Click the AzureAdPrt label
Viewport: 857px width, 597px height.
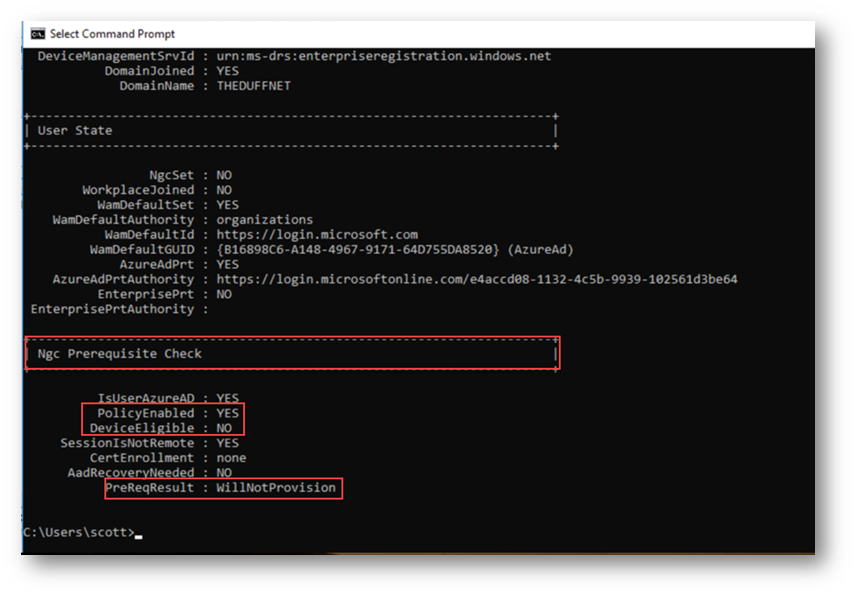[x=157, y=265]
